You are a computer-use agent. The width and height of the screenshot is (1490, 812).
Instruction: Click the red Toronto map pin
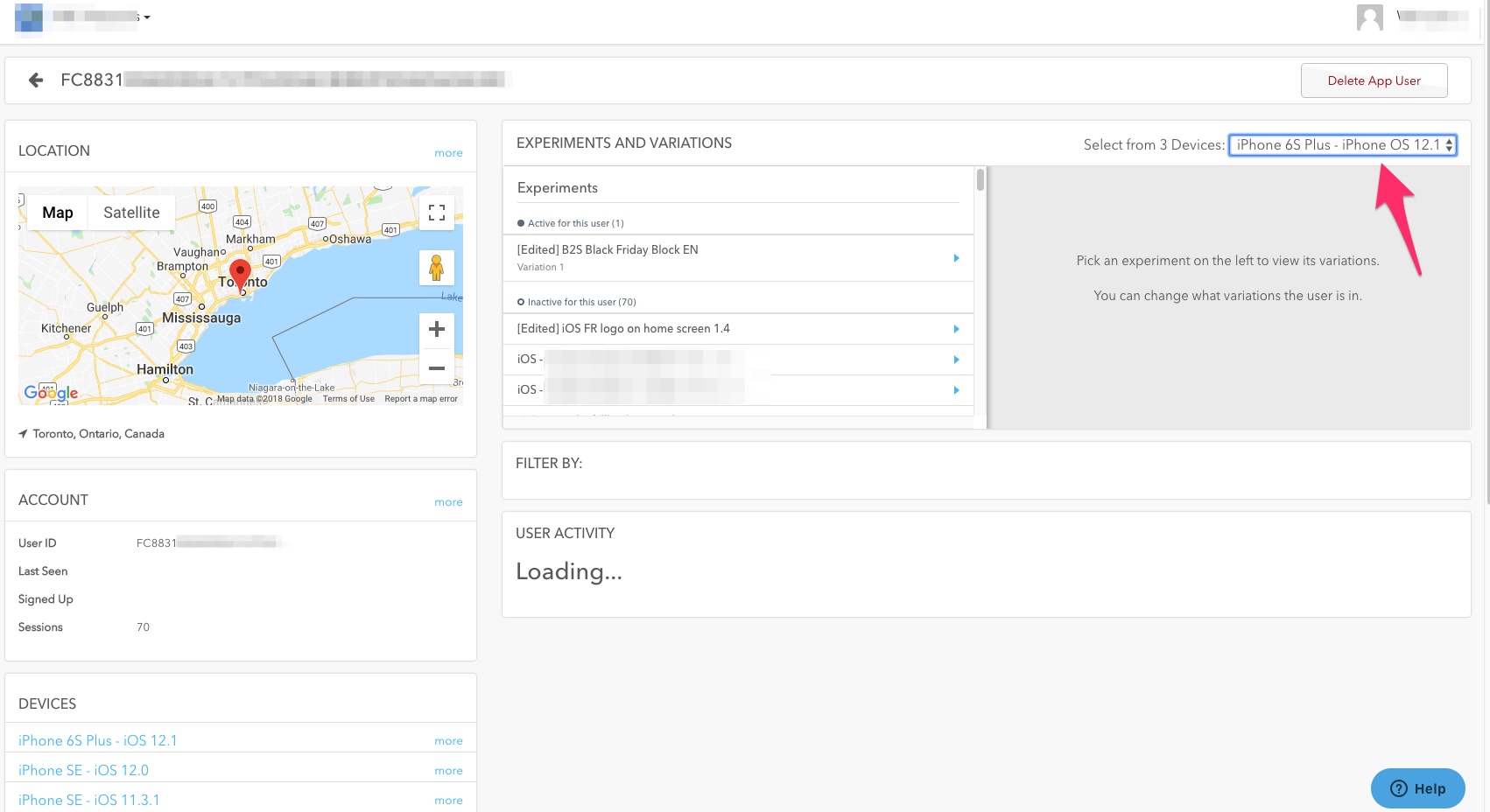tap(240, 275)
